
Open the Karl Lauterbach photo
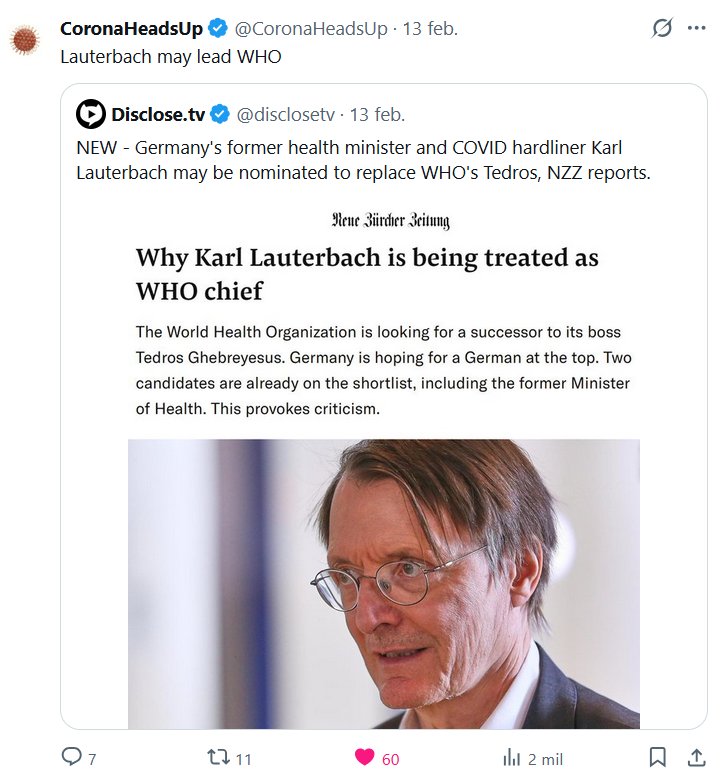384,583
